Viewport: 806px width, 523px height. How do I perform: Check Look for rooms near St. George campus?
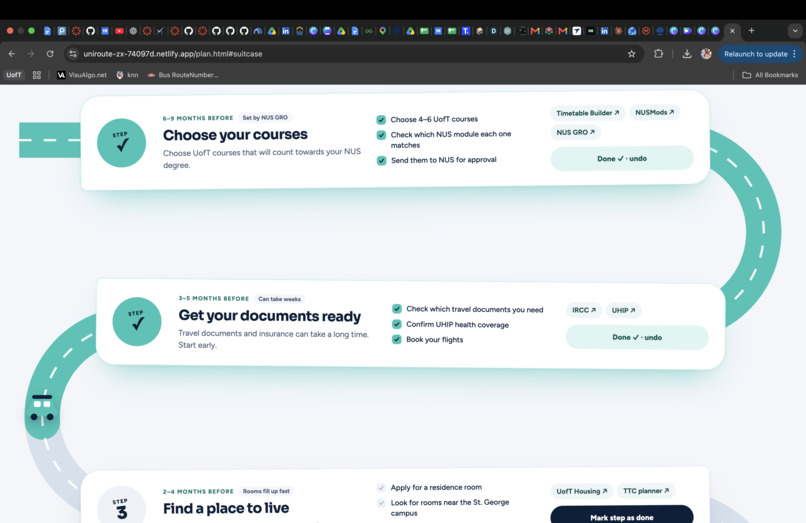(381, 503)
